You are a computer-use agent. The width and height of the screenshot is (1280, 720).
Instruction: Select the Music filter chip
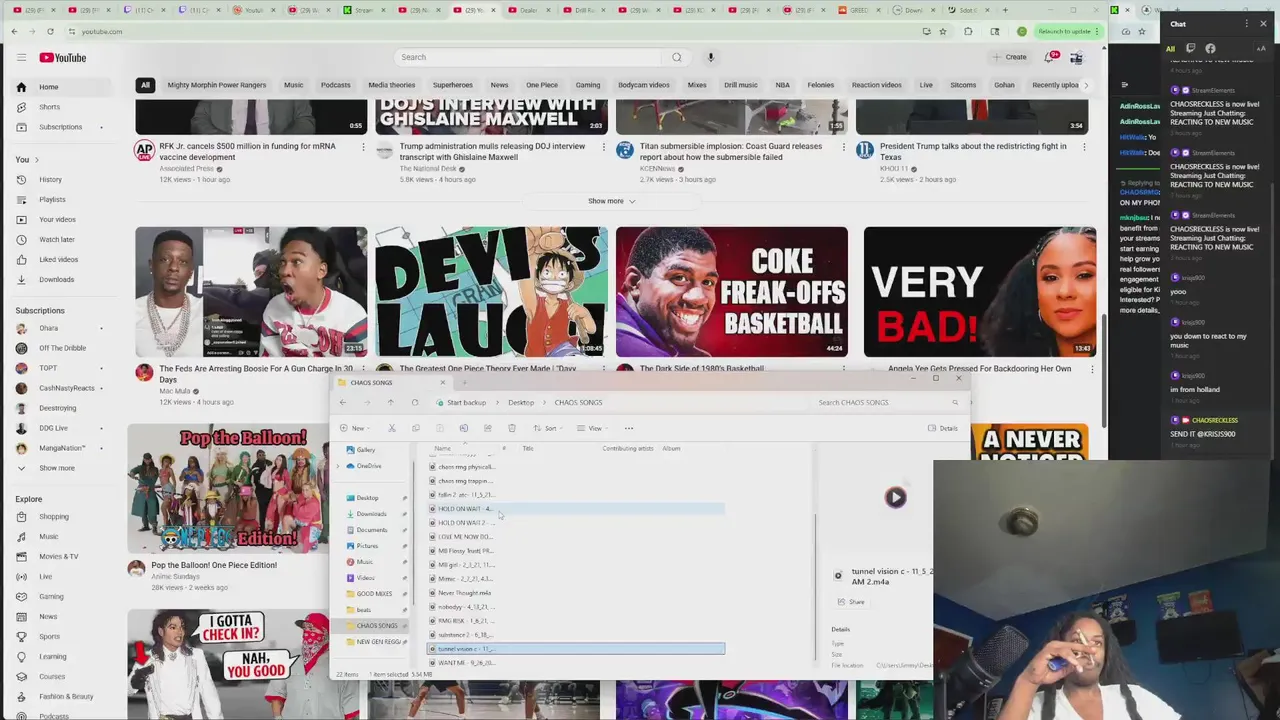coord(293,85)
